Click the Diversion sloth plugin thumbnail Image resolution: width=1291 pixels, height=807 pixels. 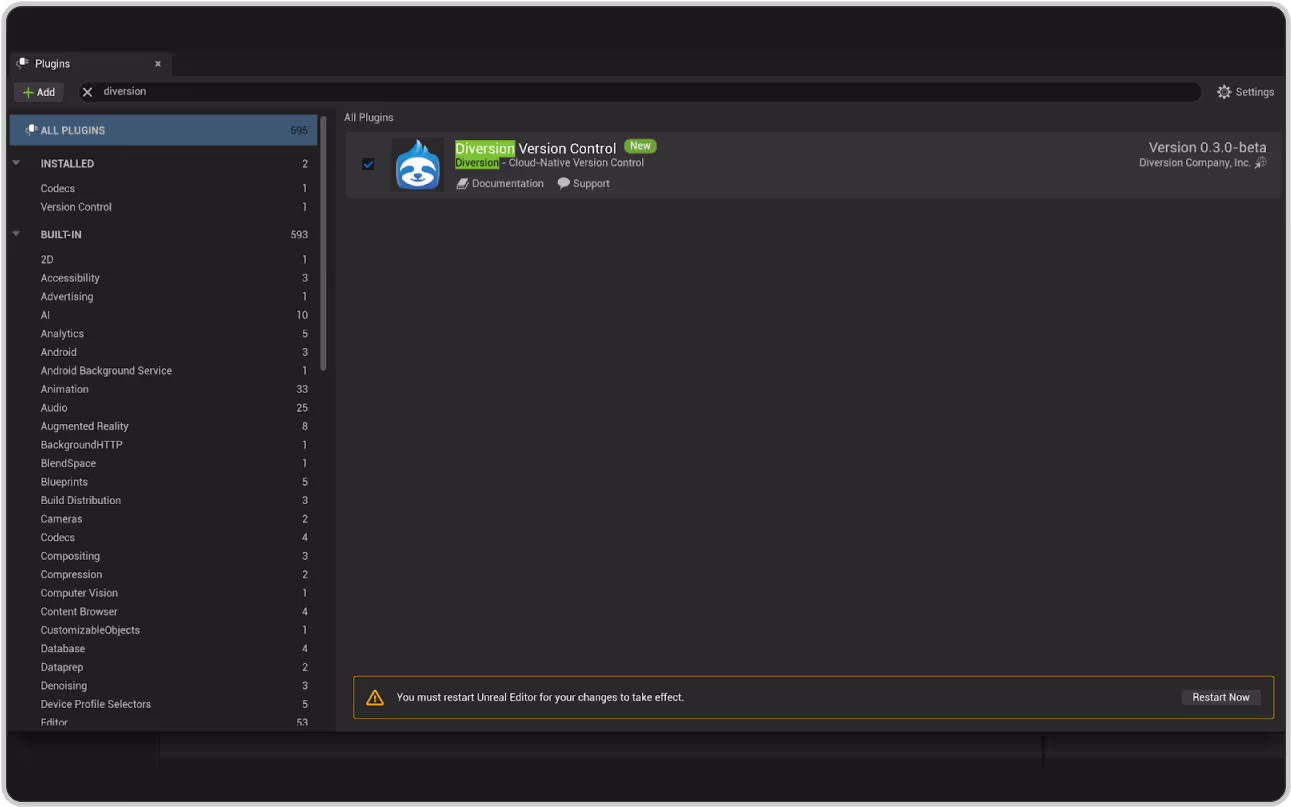point(418,165)
